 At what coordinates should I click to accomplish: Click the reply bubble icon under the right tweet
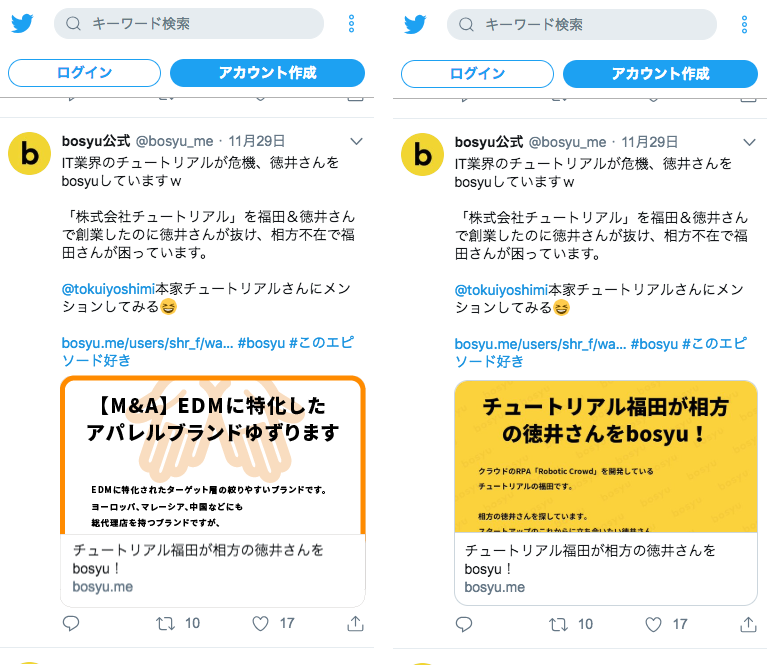[464, 624]
